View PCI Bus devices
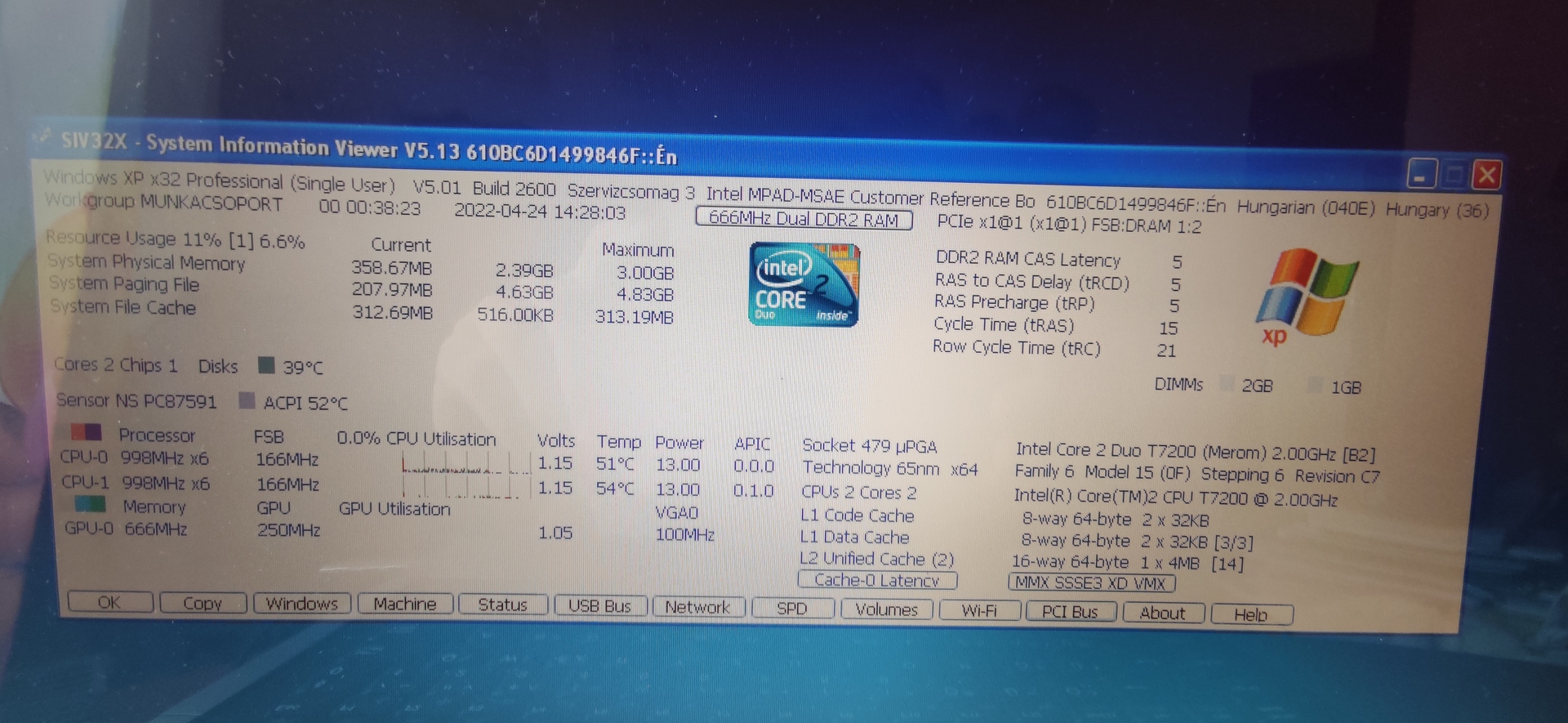Viewport: 1568px width, 723px height. click(x=1071, y=612)
